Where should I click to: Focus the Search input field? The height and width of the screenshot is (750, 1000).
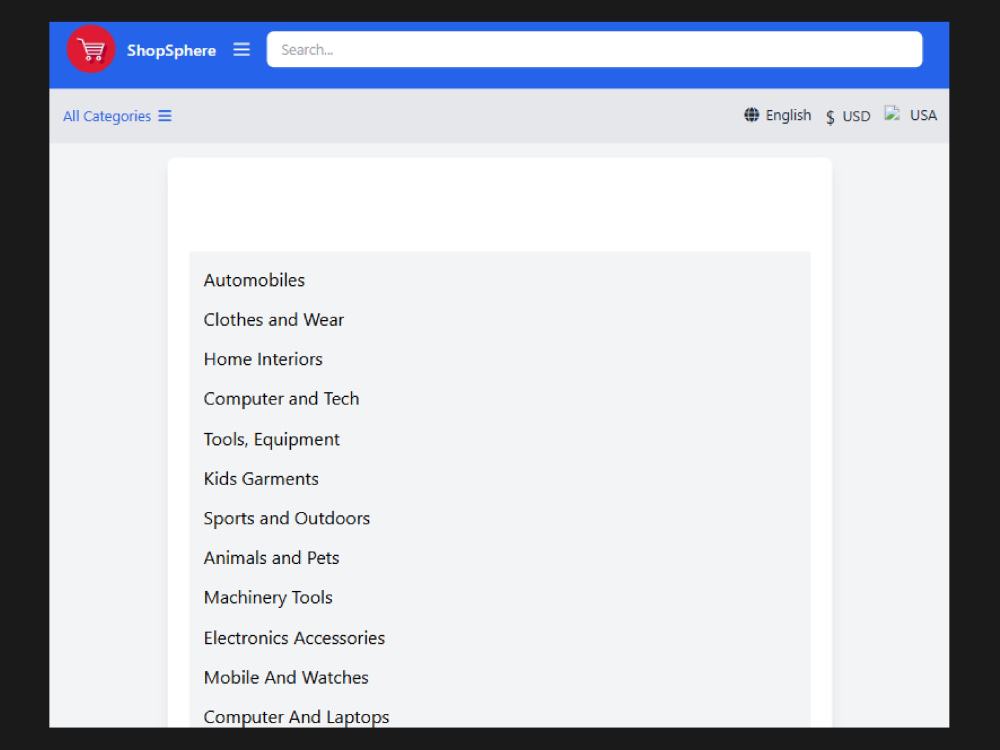[x=594, y=49]
